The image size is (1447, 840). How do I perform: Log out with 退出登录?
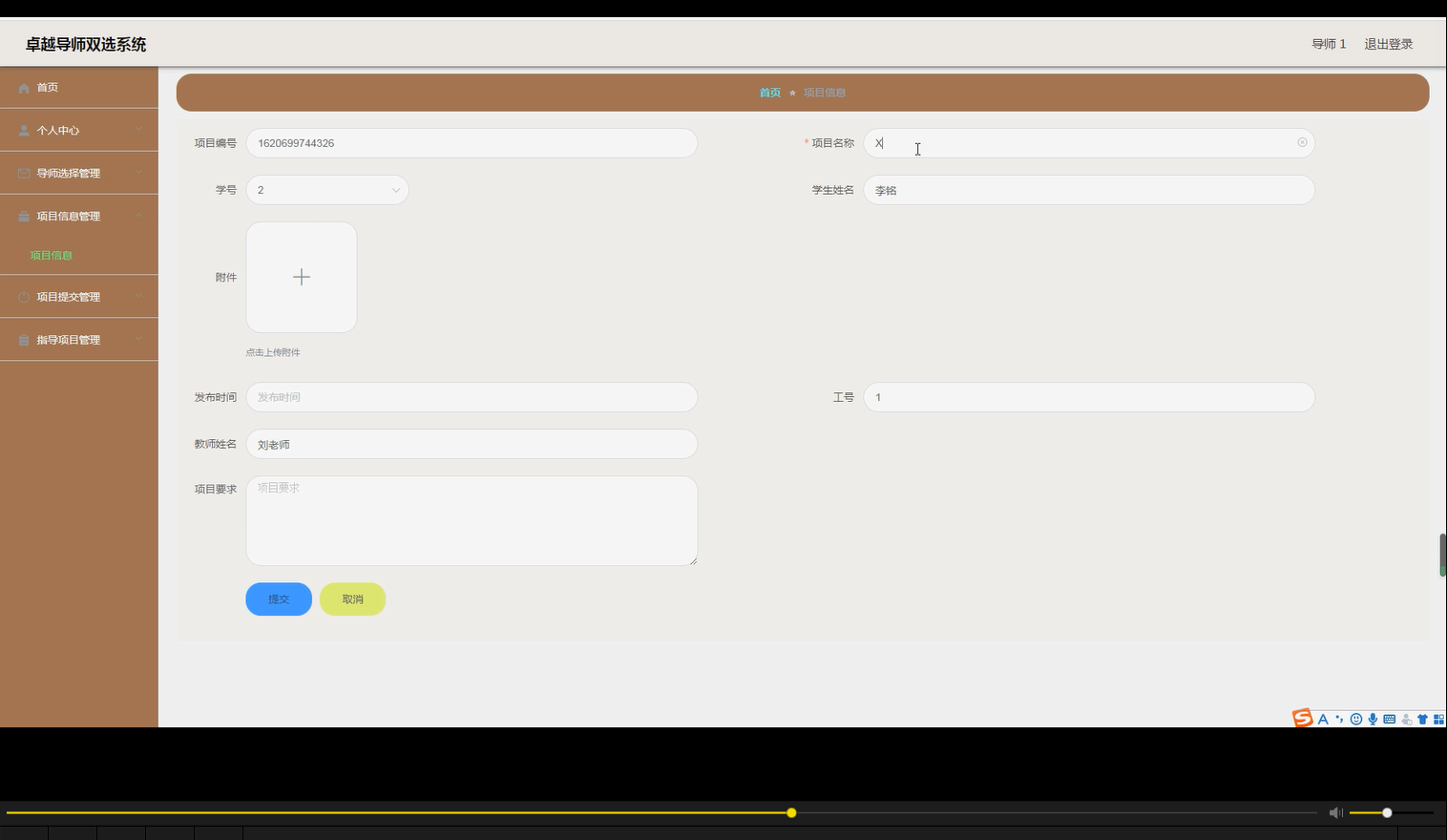(x=1388, y=44)
